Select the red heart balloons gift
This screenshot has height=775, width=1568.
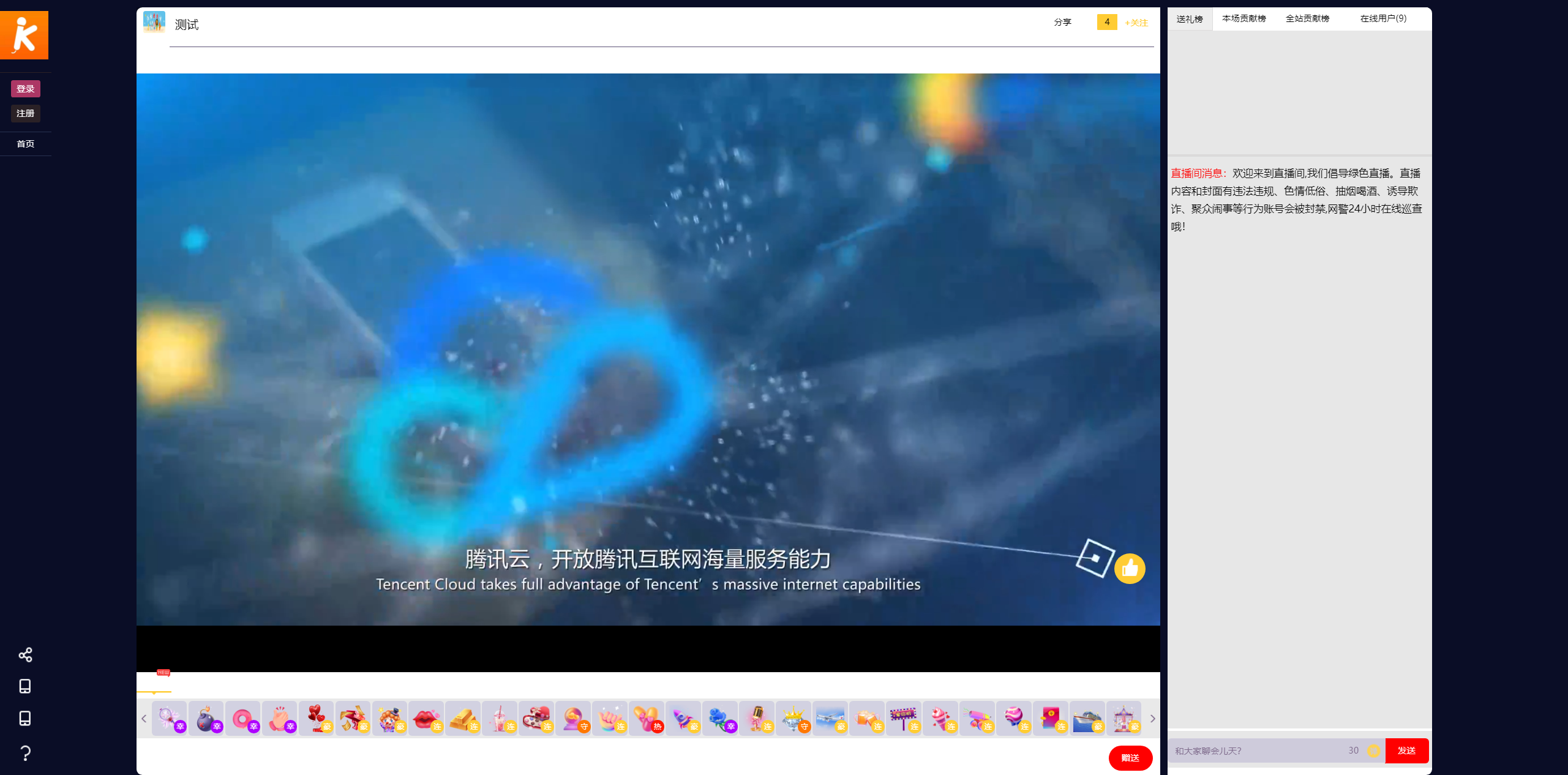pyautogui.click(x=316, y=718)
